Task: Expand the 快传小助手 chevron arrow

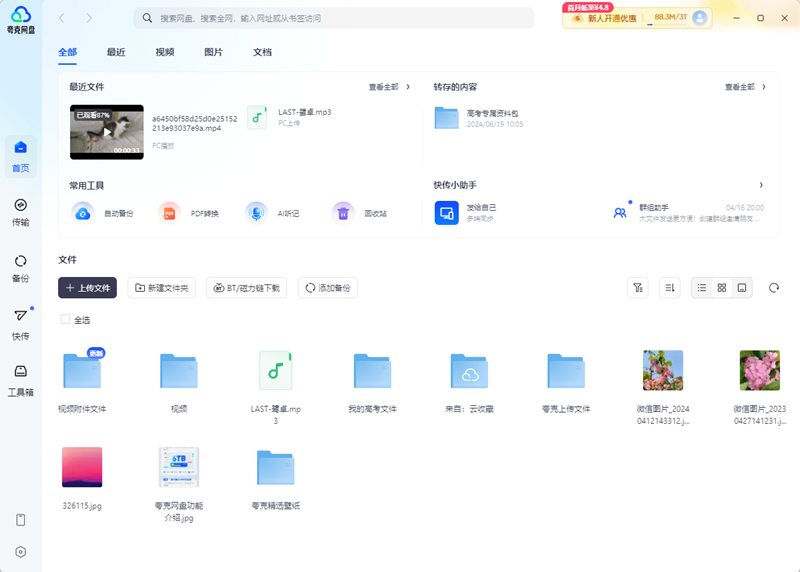Action: (x=761, y=185)
